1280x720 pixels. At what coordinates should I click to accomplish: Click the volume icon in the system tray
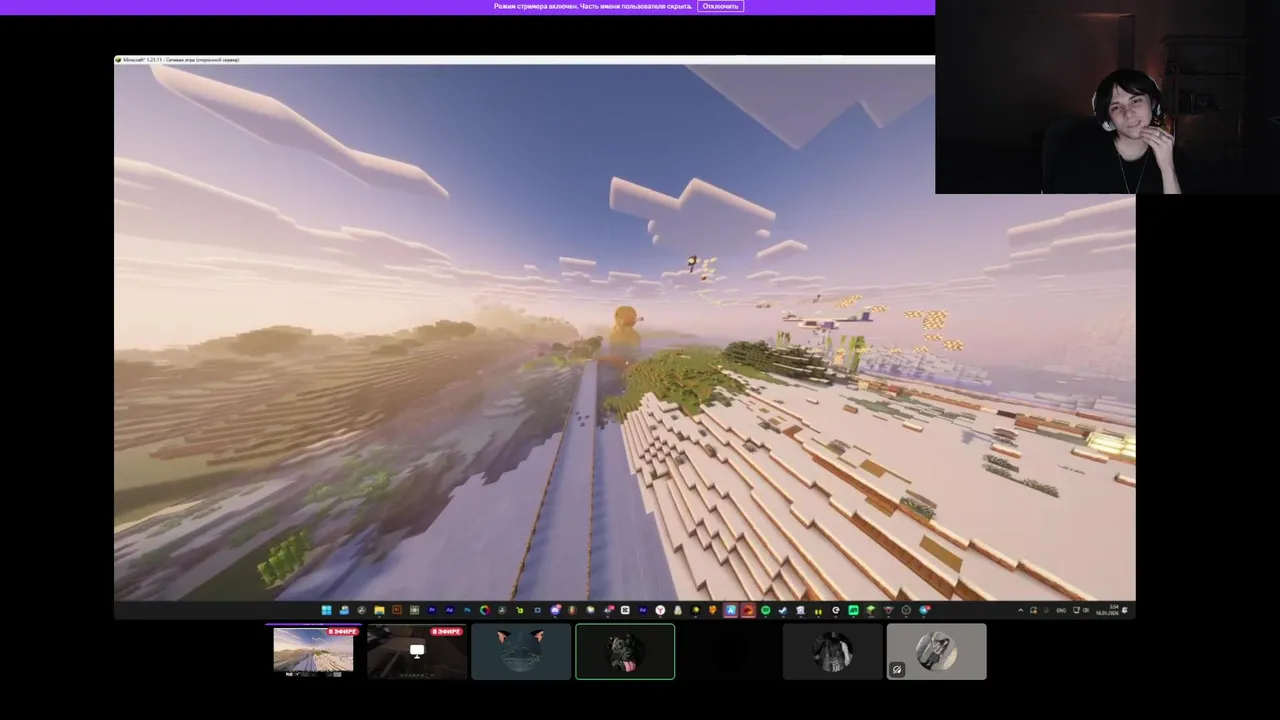coord(1086,610)
